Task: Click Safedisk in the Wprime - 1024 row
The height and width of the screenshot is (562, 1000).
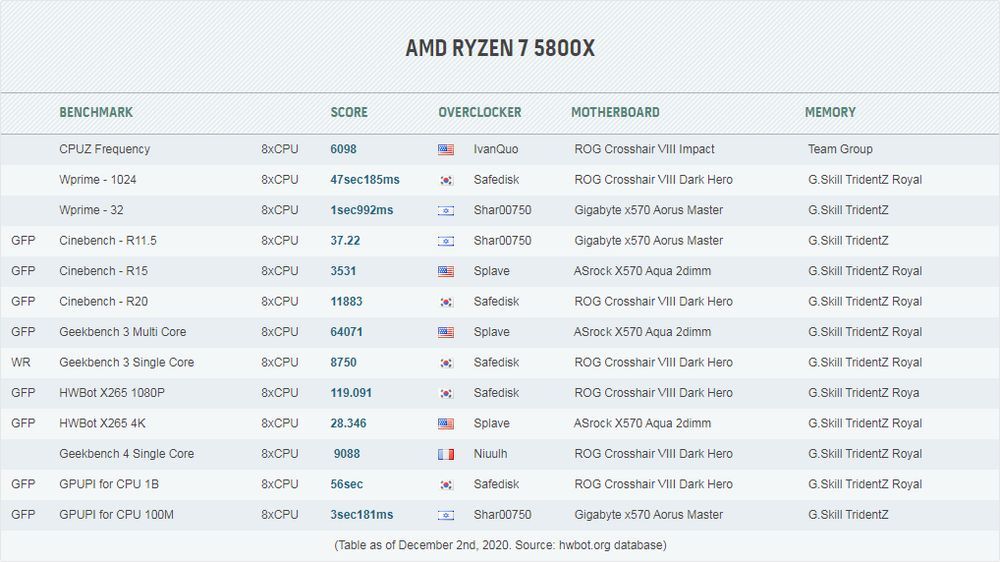Action: pos(496,180)
